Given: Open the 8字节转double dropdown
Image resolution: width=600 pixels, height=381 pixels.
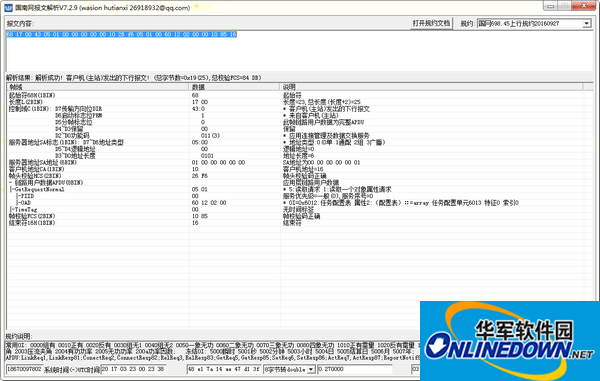Looking at the screenshot, I should 311,370.
